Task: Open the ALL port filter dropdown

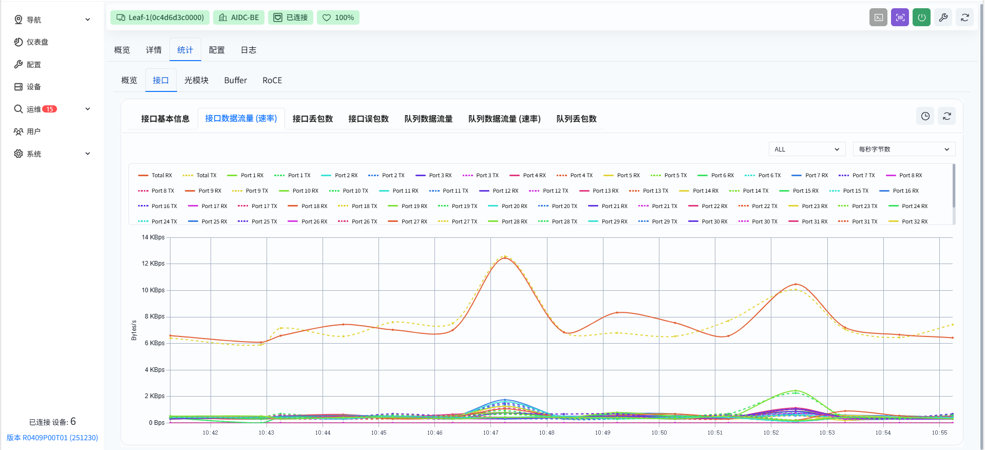Action: tap(807, 149)
